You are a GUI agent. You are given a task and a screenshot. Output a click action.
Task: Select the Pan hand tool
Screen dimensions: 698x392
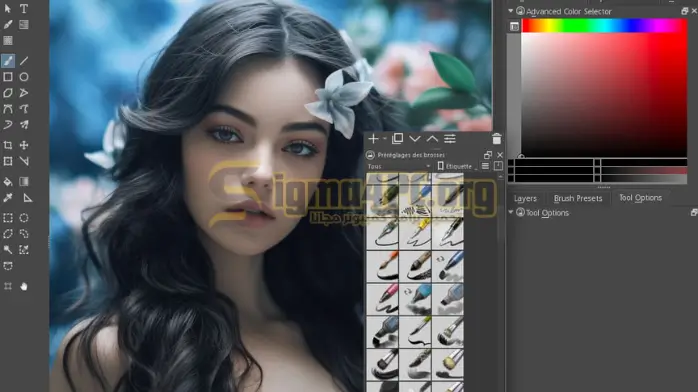tap(24, 286)
